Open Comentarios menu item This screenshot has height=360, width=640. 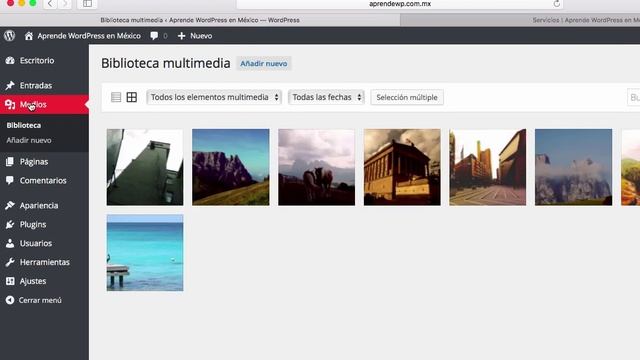pyautogui.click(x=44, y=180)
